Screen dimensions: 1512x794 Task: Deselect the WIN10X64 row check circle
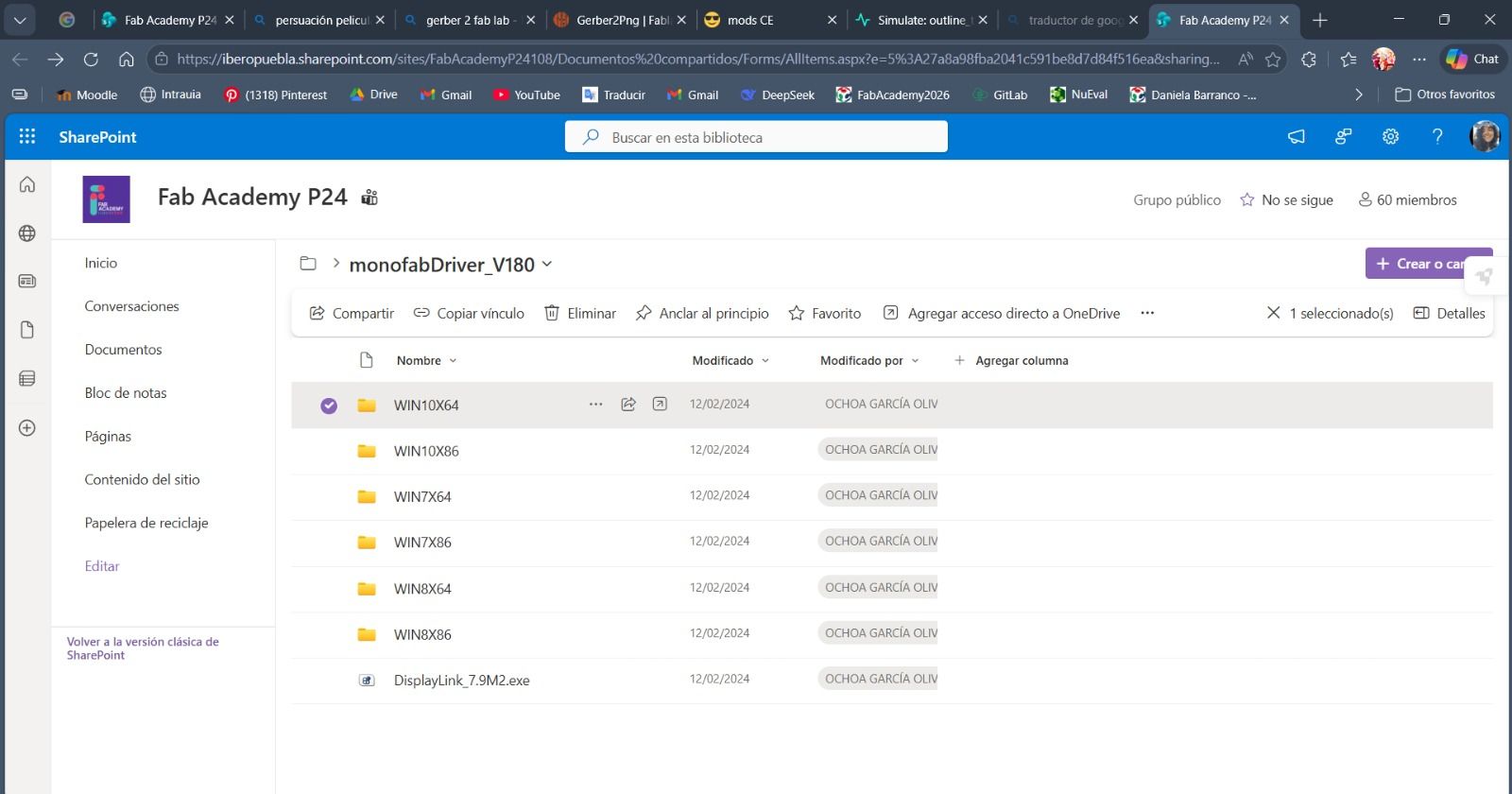(x=329, y=406)
